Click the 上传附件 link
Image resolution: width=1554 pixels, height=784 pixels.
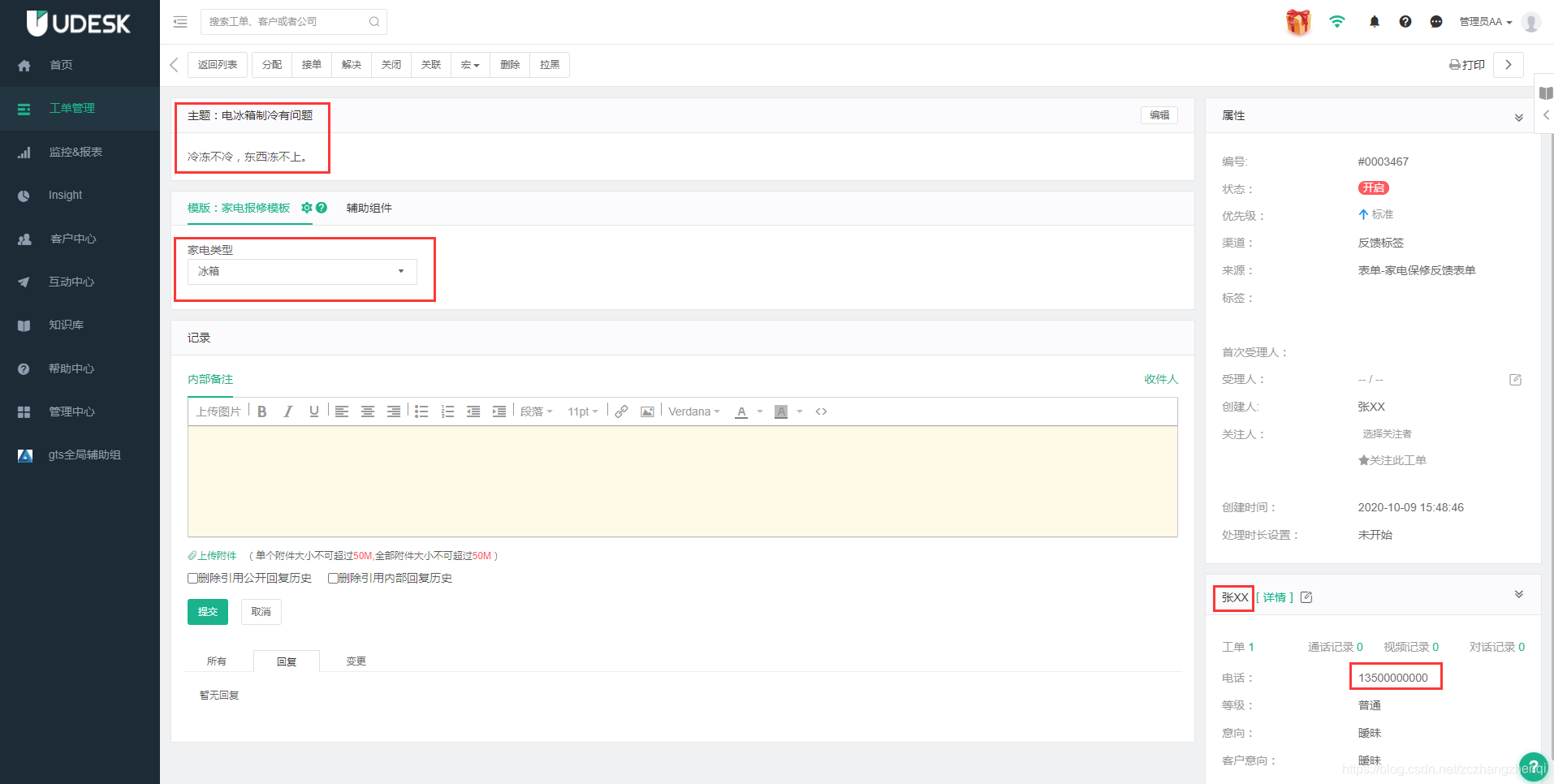(x=213, y=556)
